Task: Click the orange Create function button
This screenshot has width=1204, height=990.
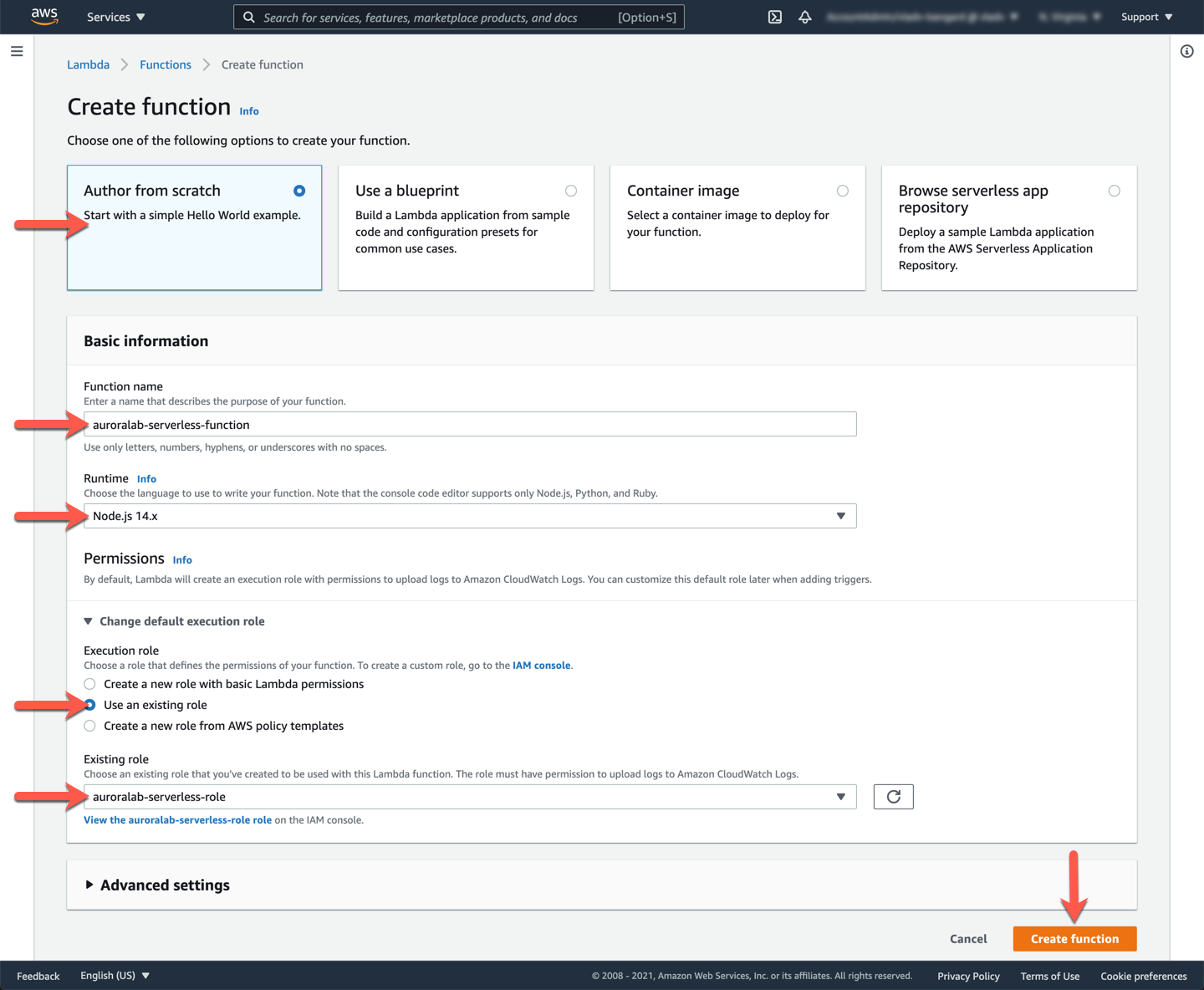Action: 1074,939
